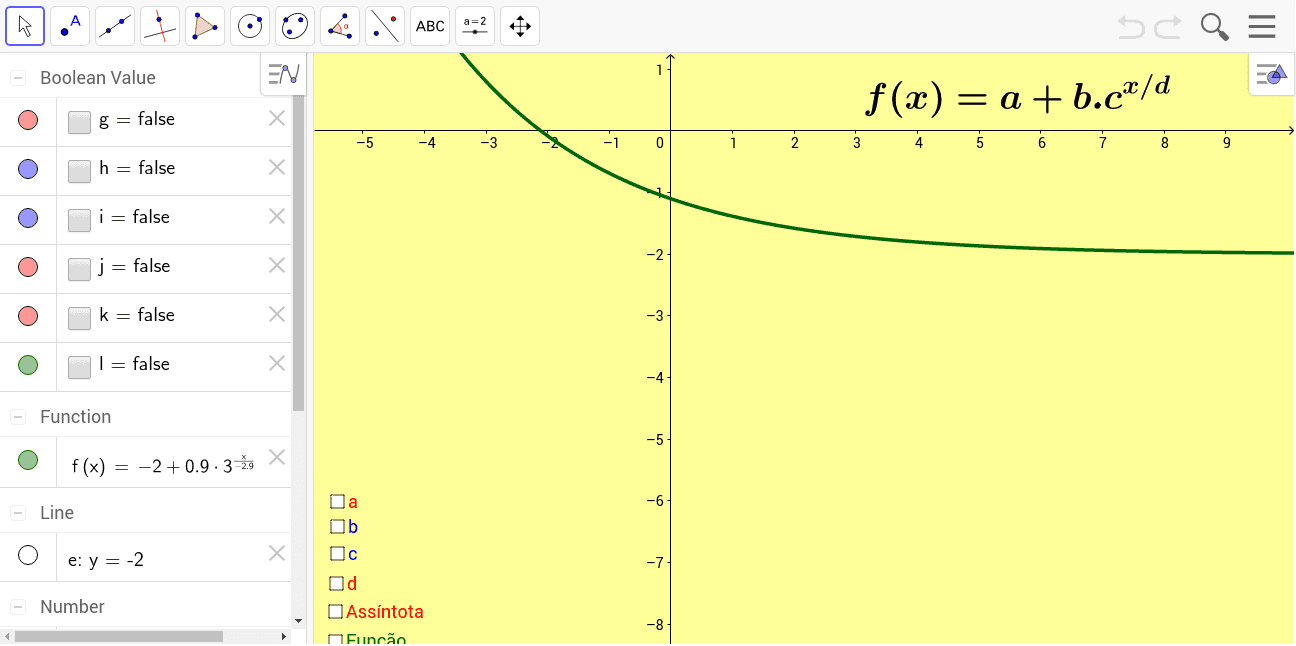Viewport: 1296px width, 646px height.
Task: Select the Slider a=2 tool
Action: pyautogui.click(x=475, y=27)
